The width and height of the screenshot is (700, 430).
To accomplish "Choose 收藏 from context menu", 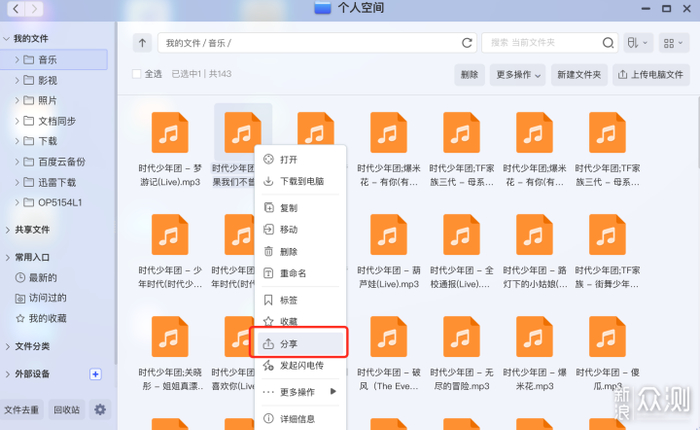I will coord(300,321).
